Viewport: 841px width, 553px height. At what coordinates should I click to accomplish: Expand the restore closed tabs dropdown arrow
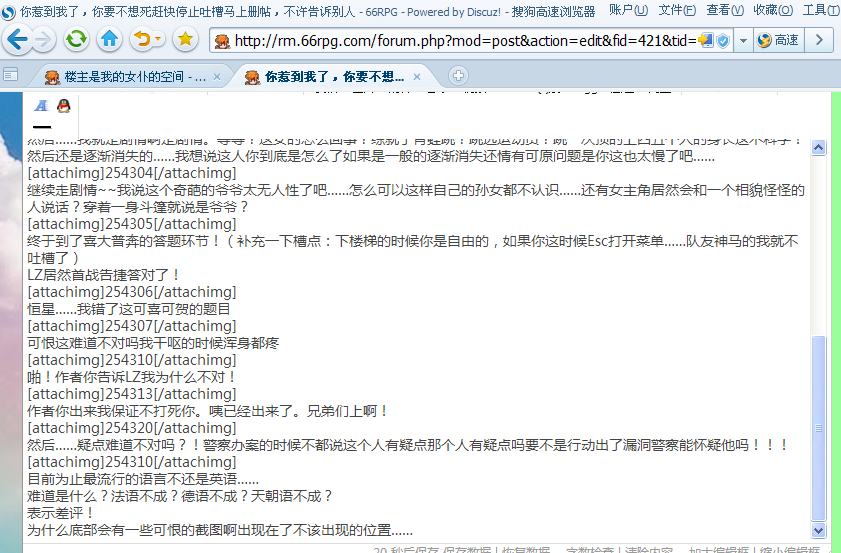coord(158,39)
